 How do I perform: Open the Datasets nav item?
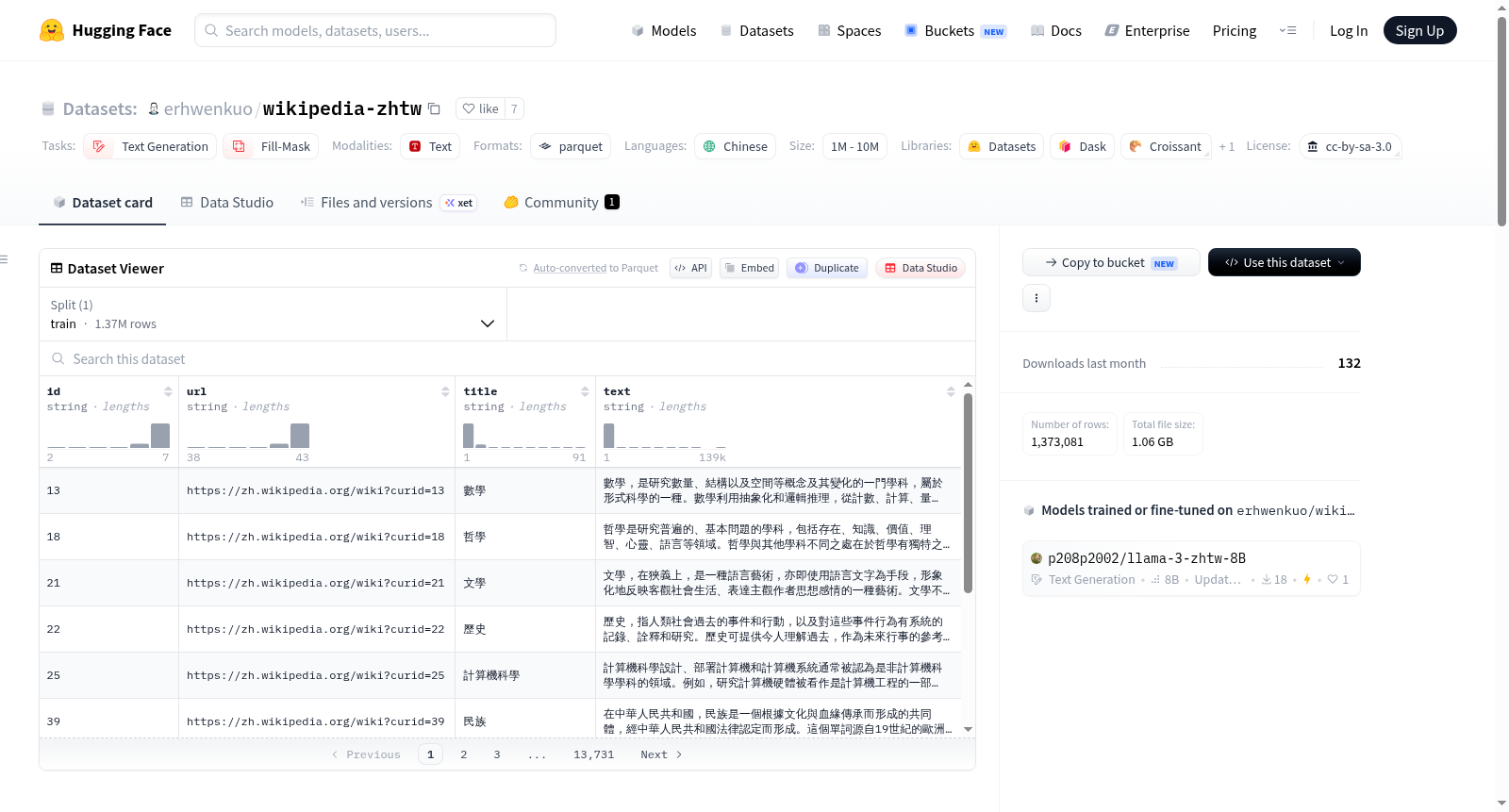point(756,30)
